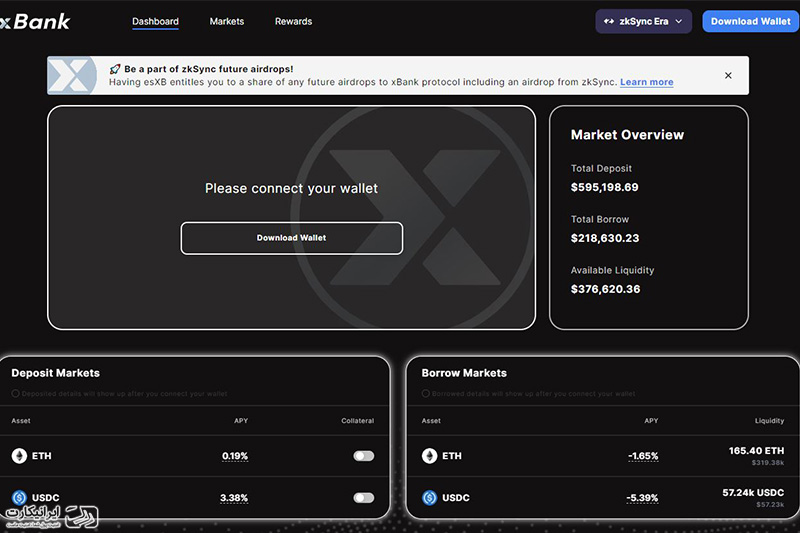800x533 pixels.
Task: Open the Learn more airdrop link
Action: (x=646, y=82)
